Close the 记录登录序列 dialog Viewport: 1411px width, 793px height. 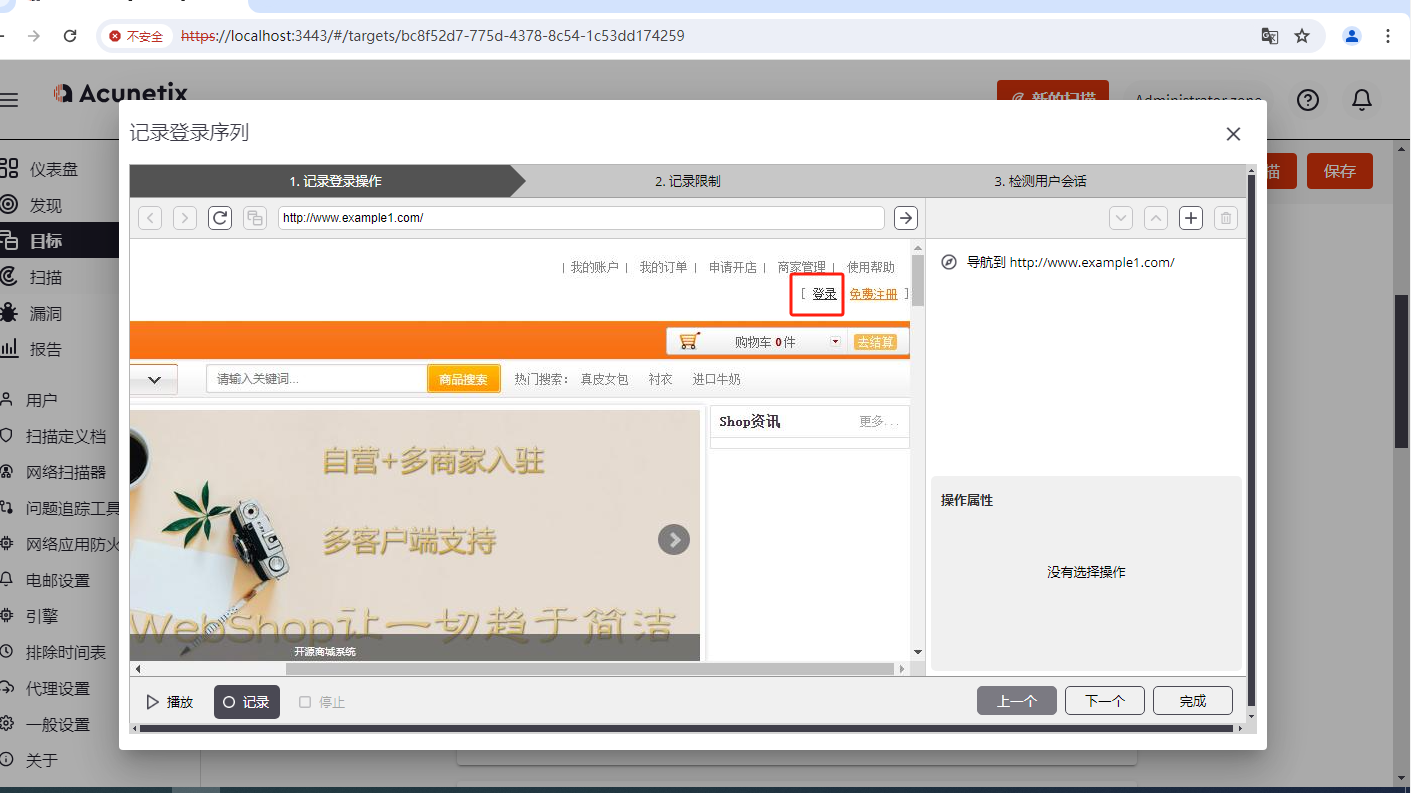[x=1233, y=134]
